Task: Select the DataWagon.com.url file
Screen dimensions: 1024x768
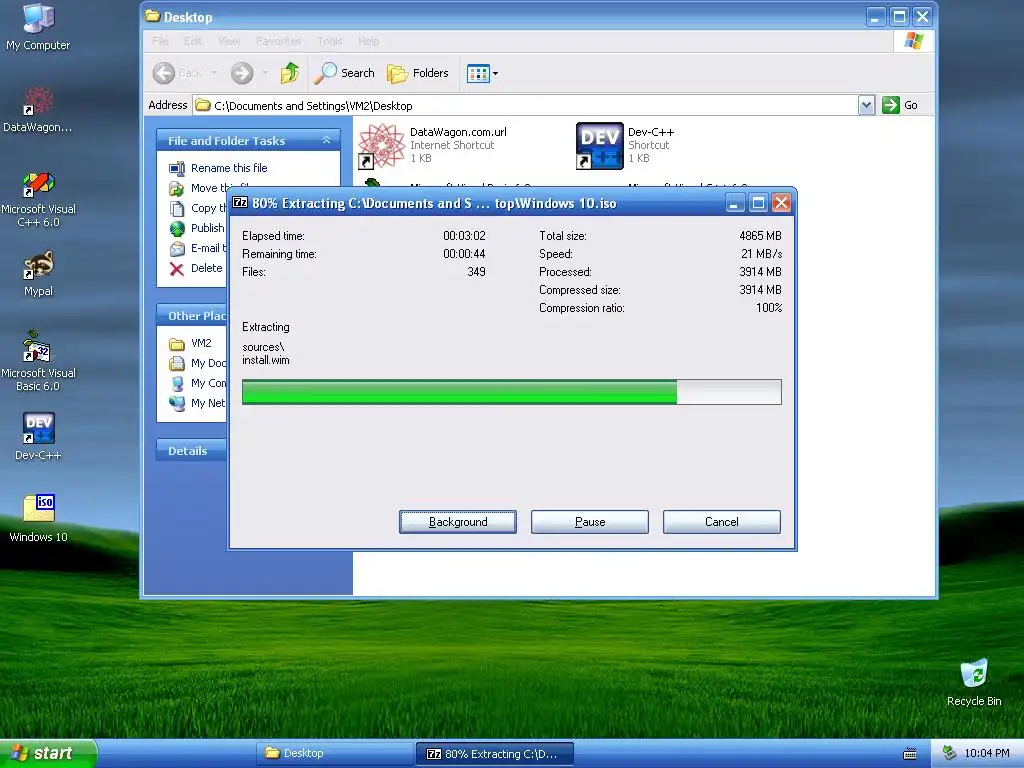Action: click(x=434, y=145)
